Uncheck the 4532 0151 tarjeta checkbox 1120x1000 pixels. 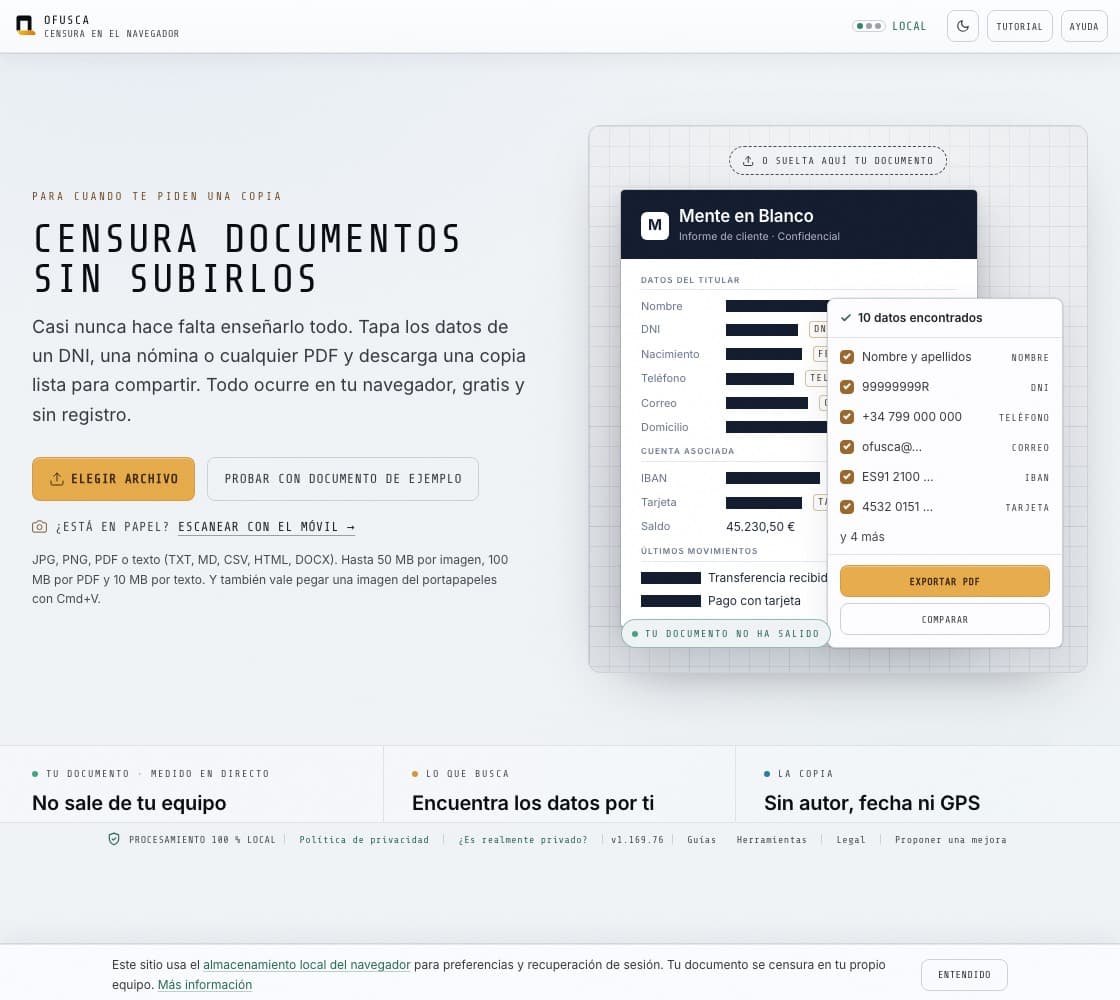pyautogui.click(x=846, y=506)
